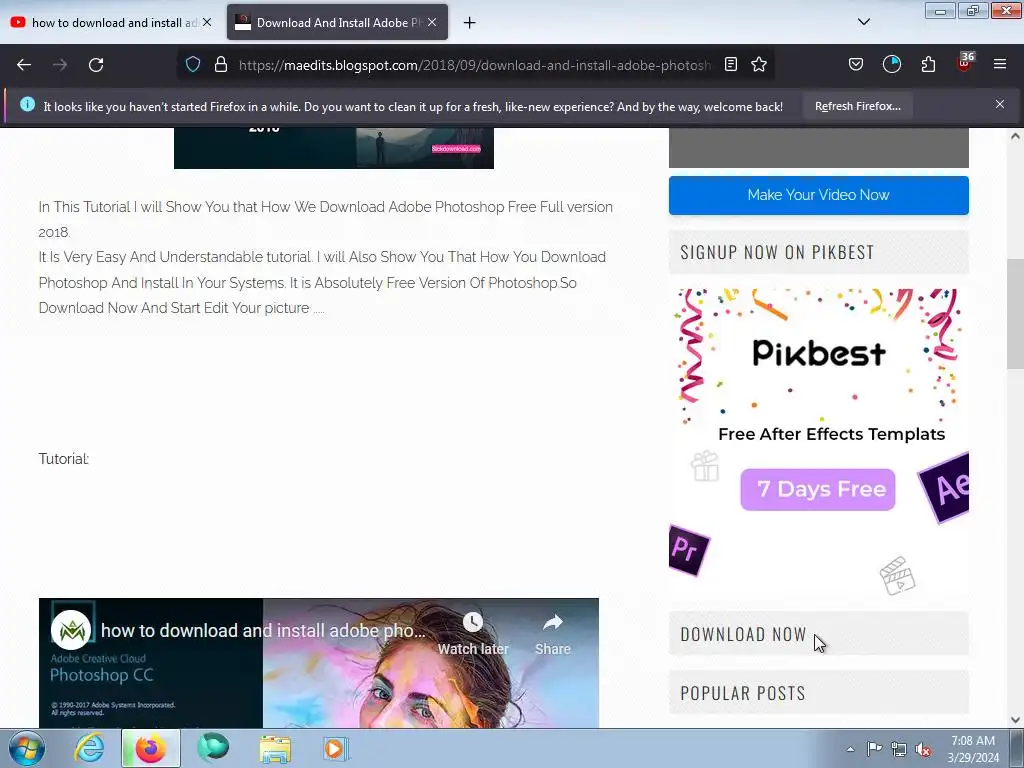1024x768 pixels.
Task: Open the Firefox account circle icon
Action: pyautogui.click(x=891, y=65)
